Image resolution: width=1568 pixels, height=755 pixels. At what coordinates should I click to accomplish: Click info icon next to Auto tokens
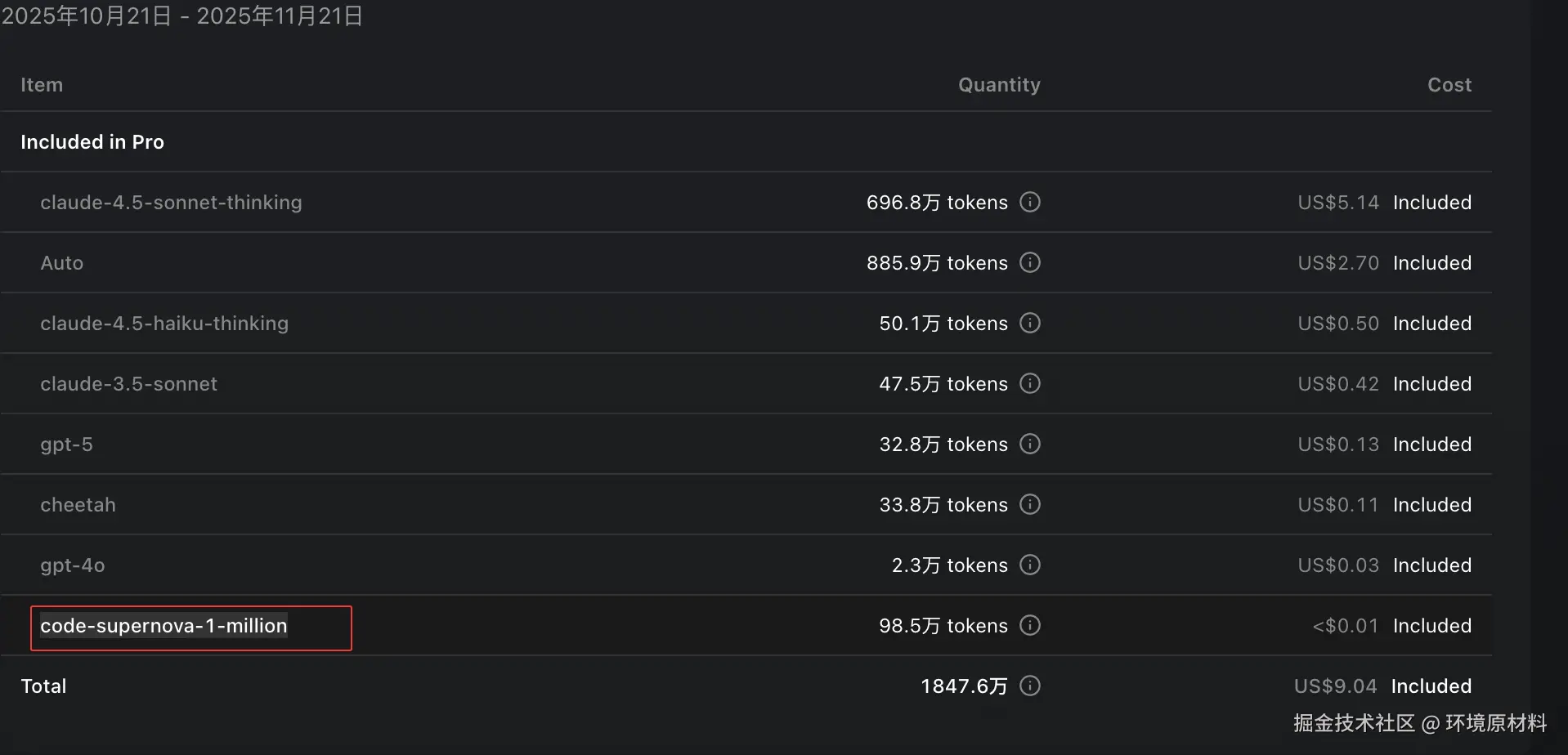click(1030, 262)
